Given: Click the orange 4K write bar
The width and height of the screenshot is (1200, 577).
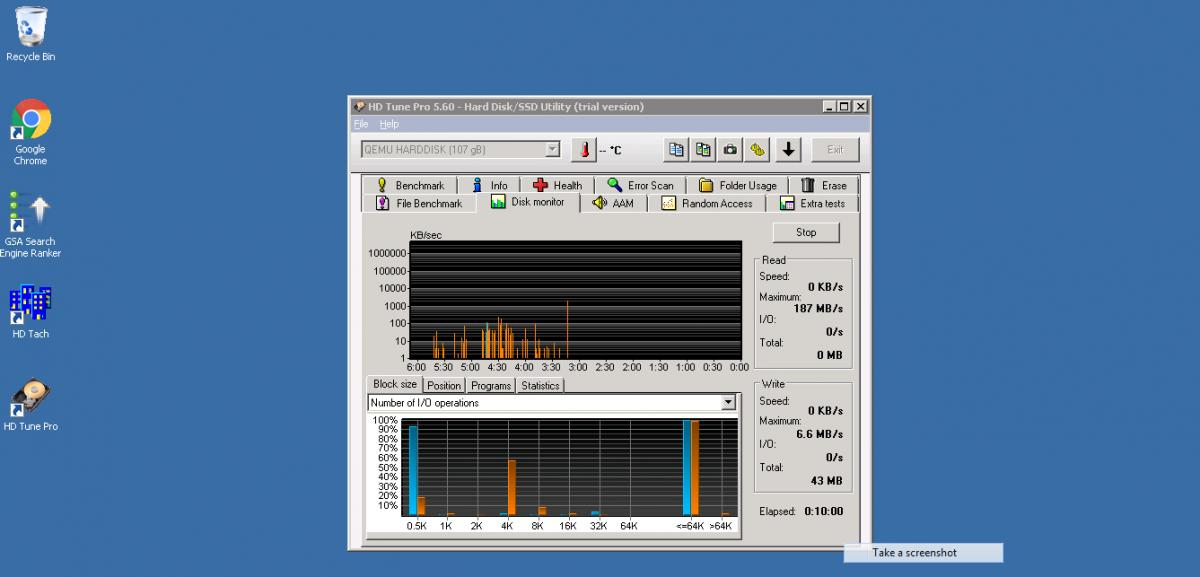Looking at the screenshot, I should (x=512, y=487).
